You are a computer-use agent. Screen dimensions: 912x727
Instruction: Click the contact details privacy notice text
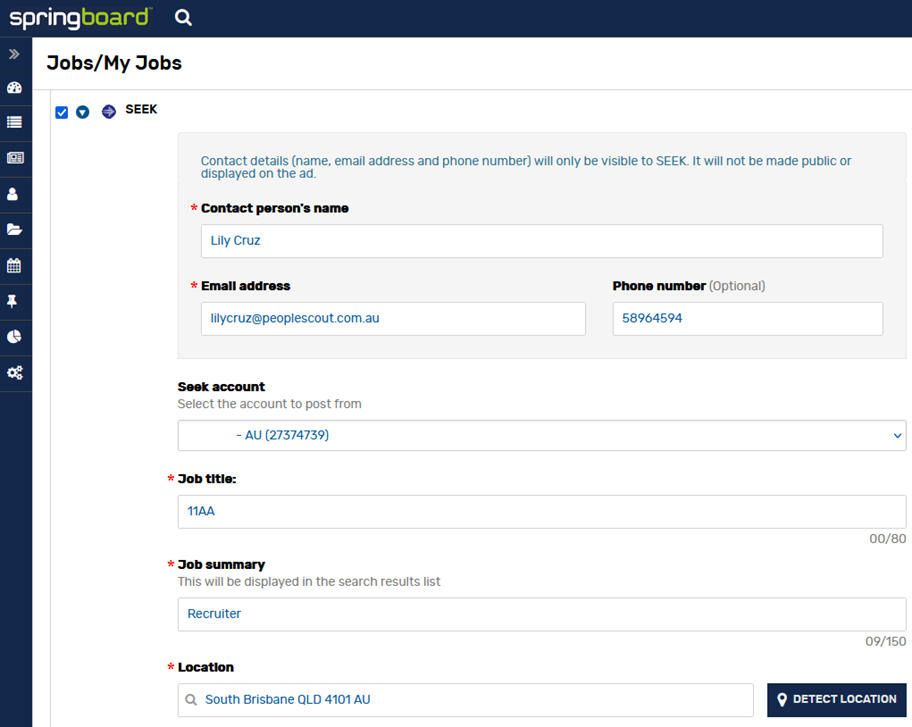coord(526,167)
